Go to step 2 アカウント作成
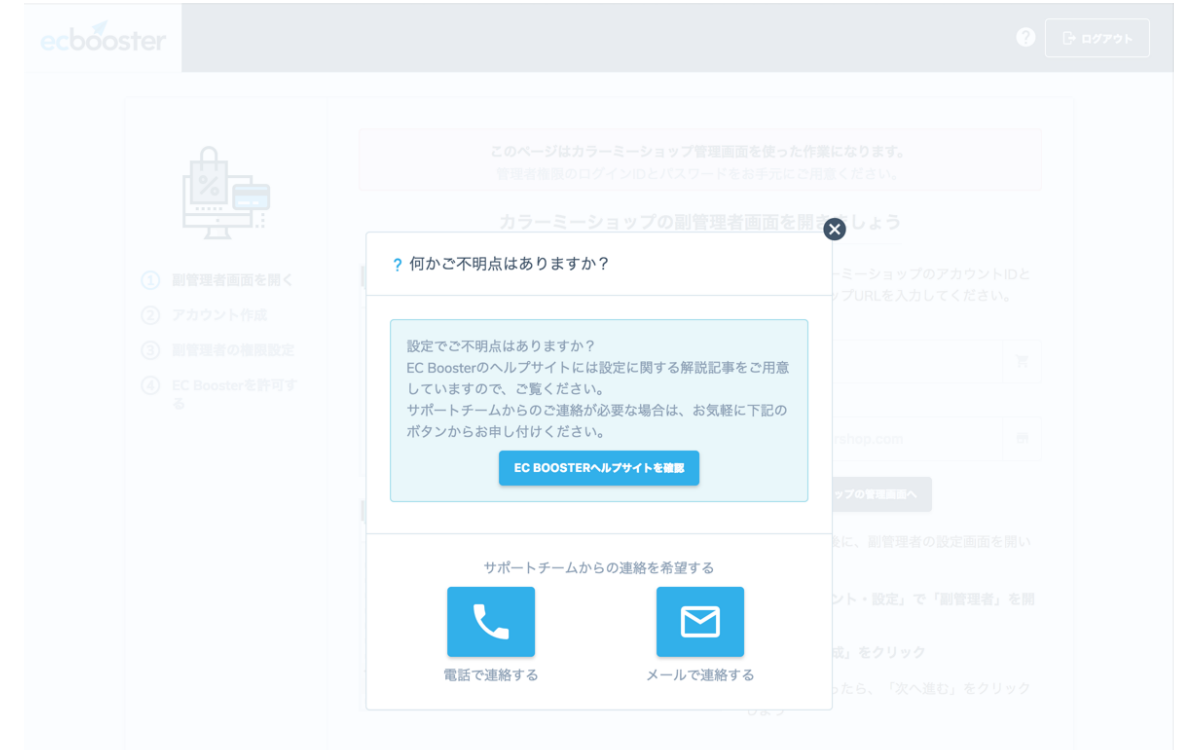This screenshot has width=1200, height=750. 205,315
